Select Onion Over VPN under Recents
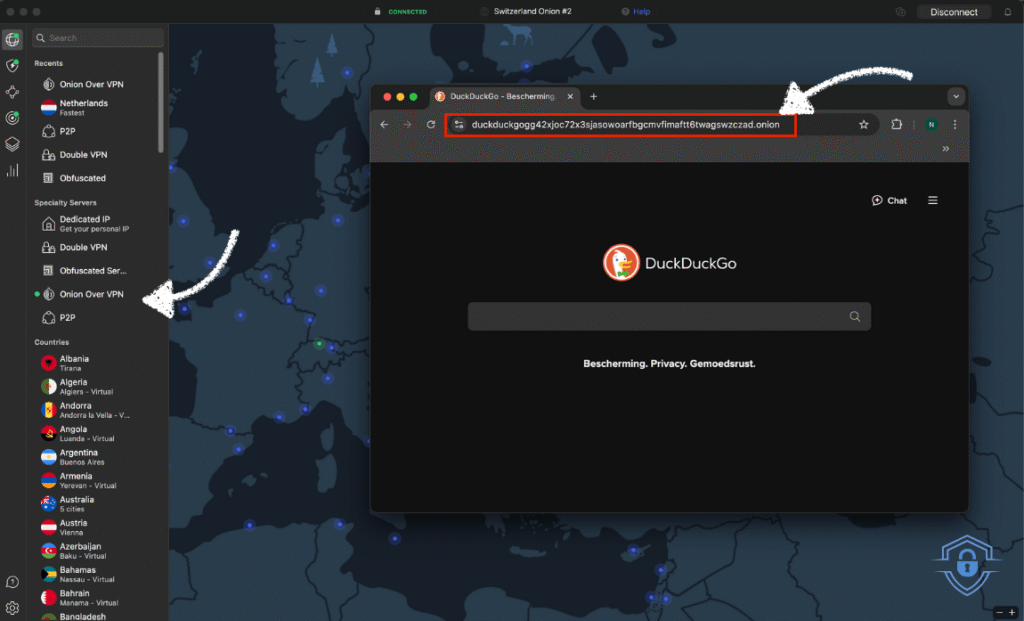This screenshot has width=1024, height=621. 91,84
